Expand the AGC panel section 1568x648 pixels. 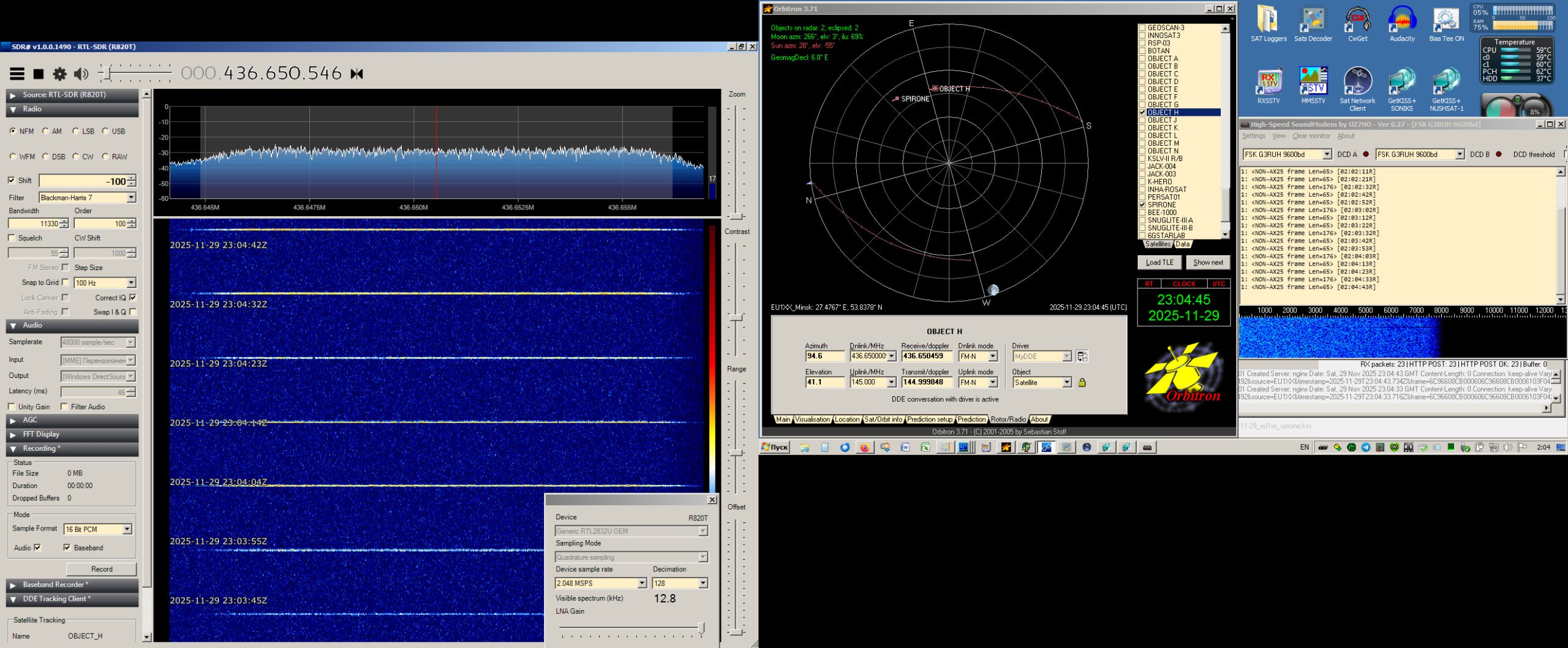[30, 420]
